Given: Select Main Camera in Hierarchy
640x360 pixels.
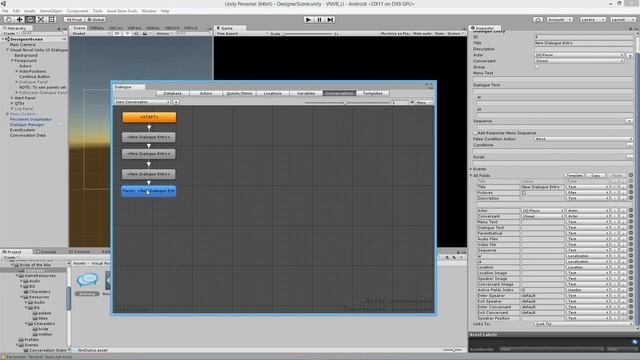Looking at the screenshot, I should 22,44.
